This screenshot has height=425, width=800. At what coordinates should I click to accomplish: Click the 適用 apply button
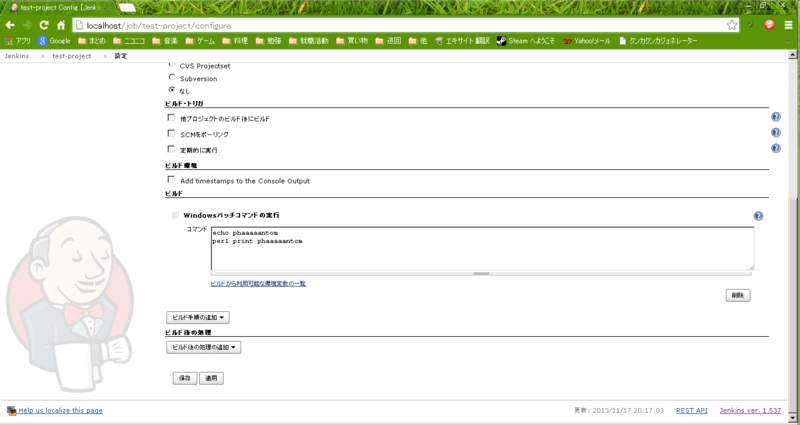click(x=211, y=378)
